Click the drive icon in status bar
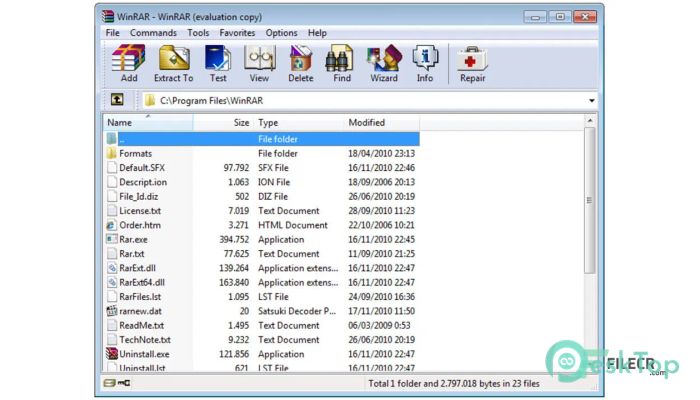 point(109,383)
